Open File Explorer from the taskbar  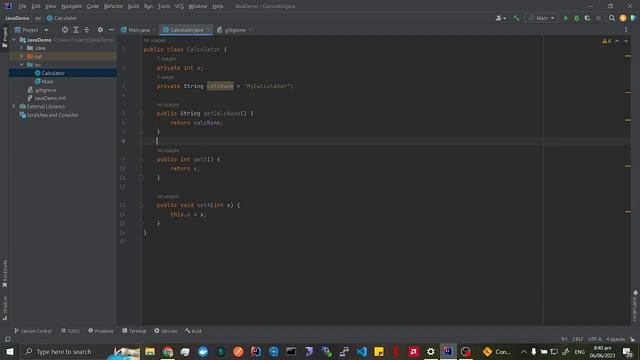coord(150,351)
